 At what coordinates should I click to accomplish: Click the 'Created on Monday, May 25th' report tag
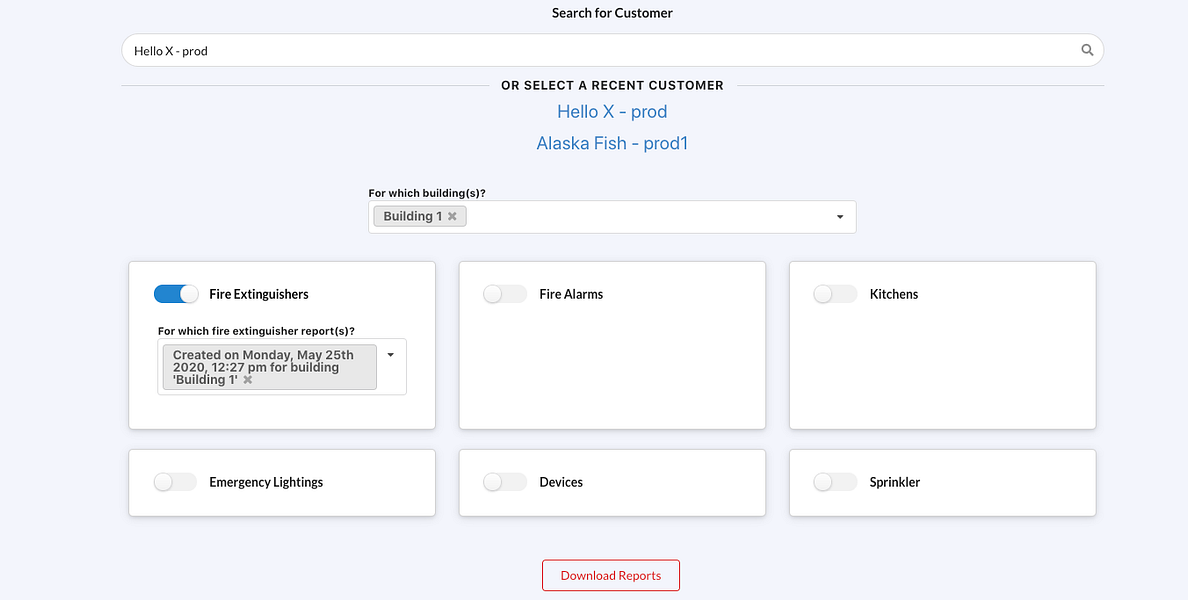[x=270, y=367]
